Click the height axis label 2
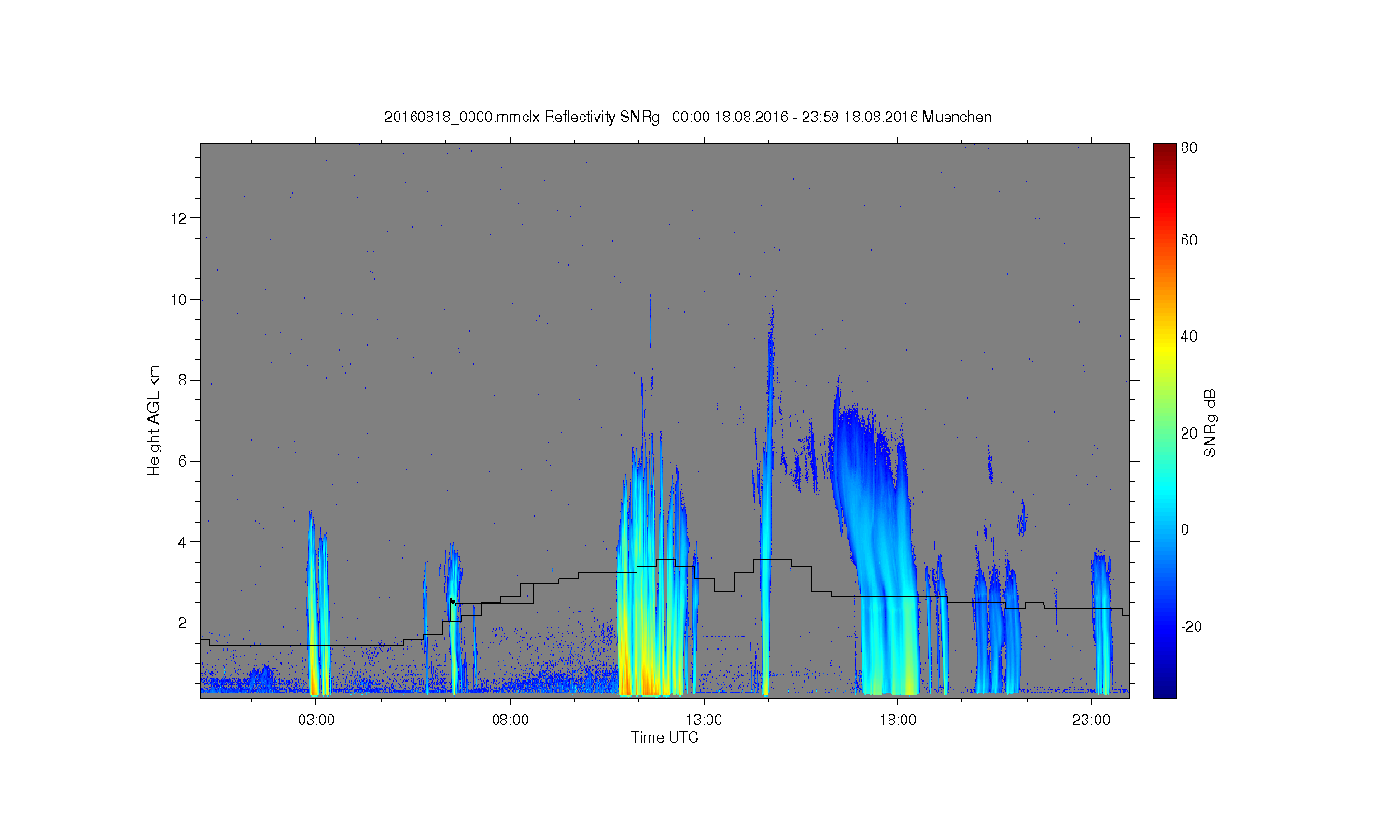This screenshot has width=1400, height=840. click(184, 623)
